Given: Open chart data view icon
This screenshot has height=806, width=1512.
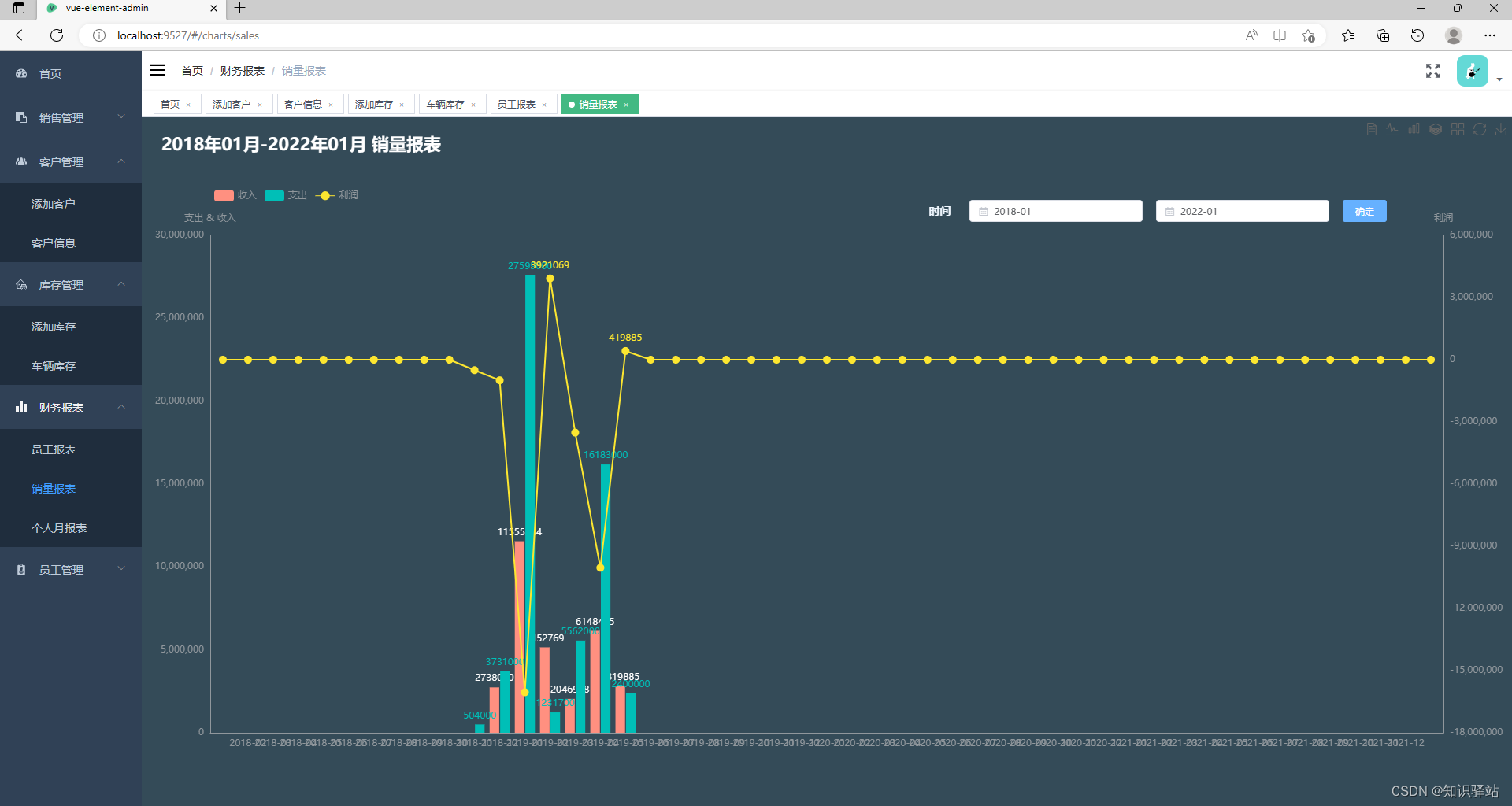Looking at the screenshot, I should 1371,129.
